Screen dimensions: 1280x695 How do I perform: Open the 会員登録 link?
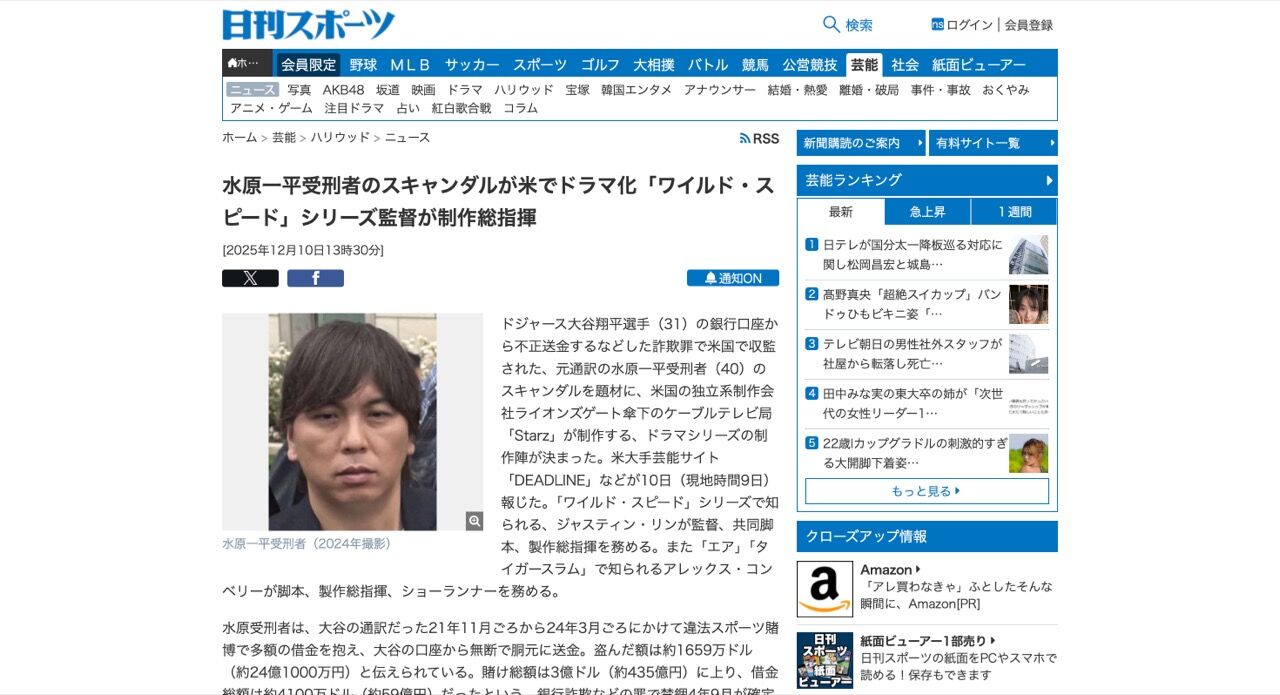(x=1029, y=25)
